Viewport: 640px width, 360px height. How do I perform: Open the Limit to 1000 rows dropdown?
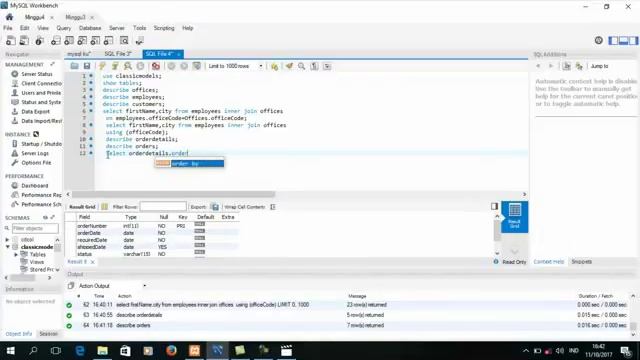click(235, 66)
